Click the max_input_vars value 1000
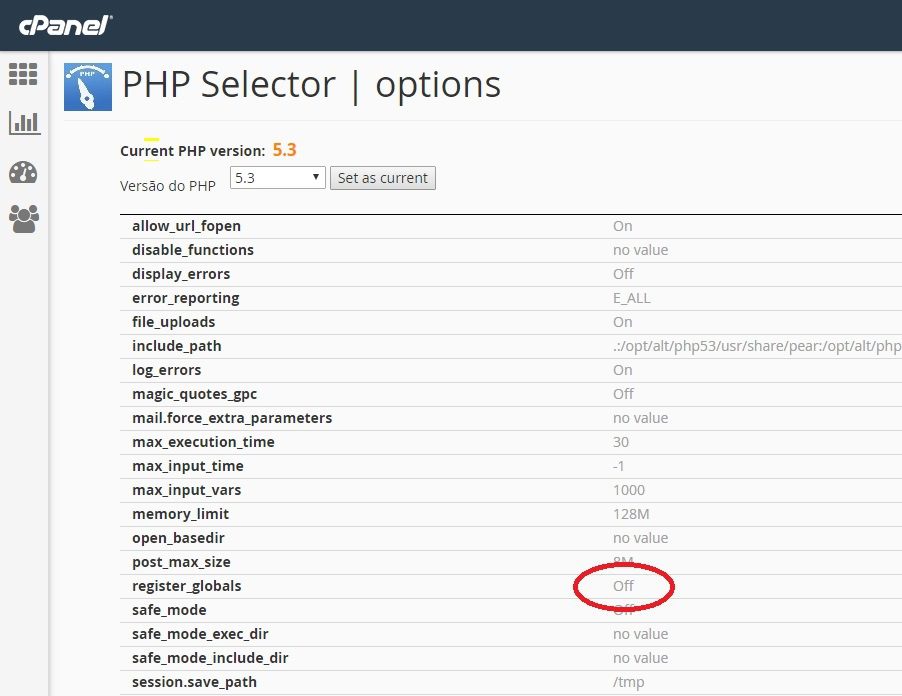 629,490
